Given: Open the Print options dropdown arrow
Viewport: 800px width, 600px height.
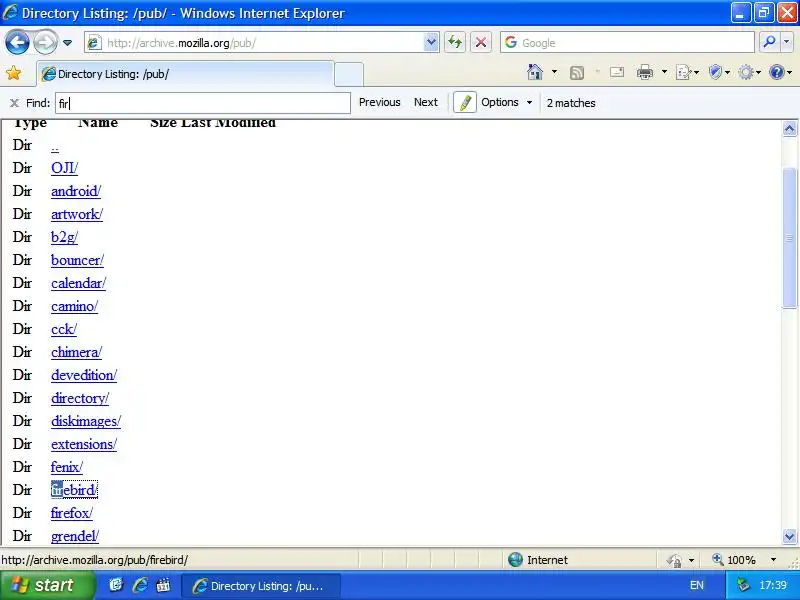Looking at the screenshot, I should click(664, 72).
